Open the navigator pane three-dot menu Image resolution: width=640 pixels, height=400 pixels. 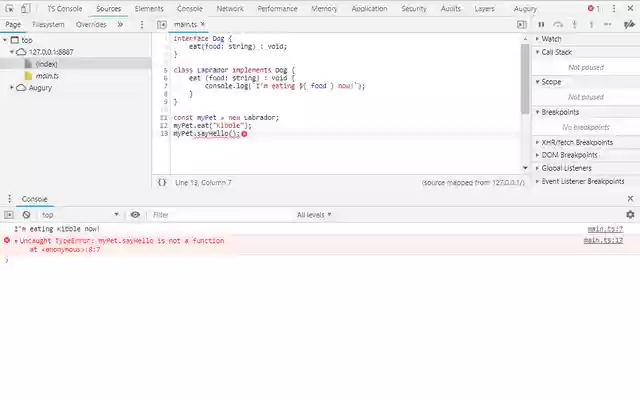coord(142,24)
